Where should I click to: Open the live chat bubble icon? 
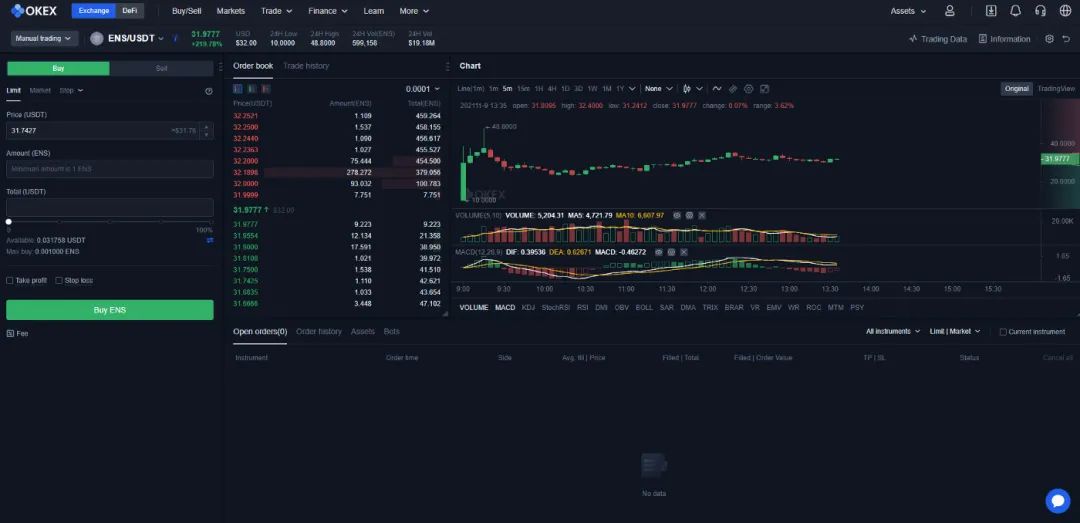(x=1057, y=500)
